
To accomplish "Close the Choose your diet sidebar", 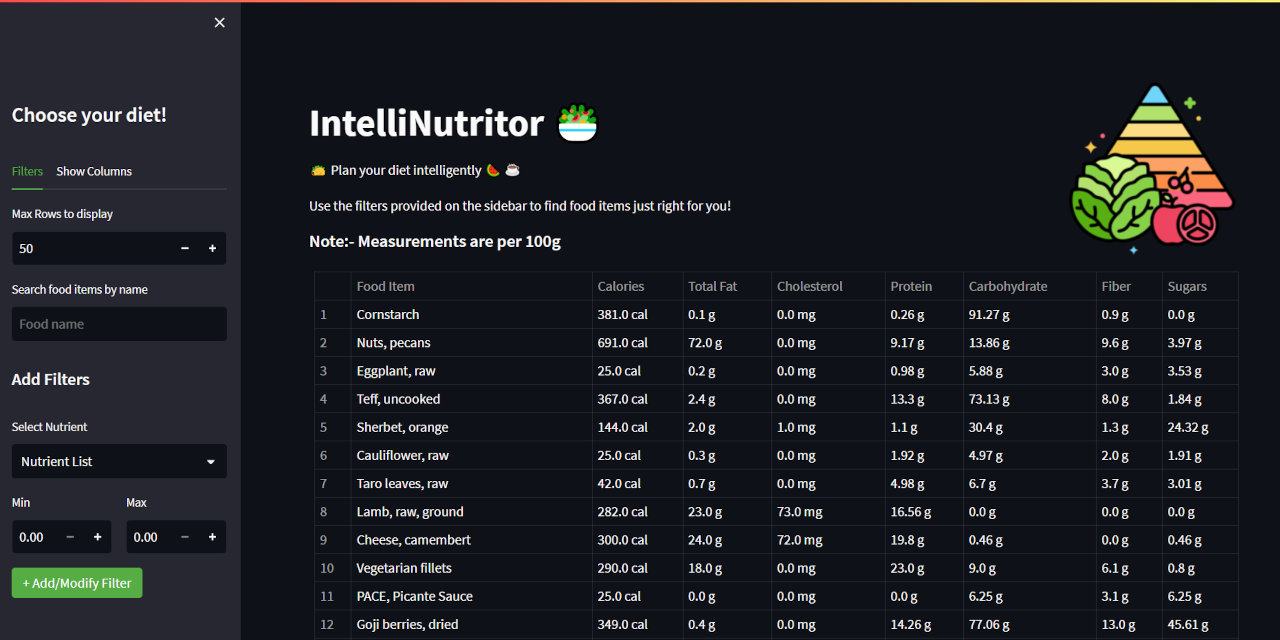I will (219, 22).
